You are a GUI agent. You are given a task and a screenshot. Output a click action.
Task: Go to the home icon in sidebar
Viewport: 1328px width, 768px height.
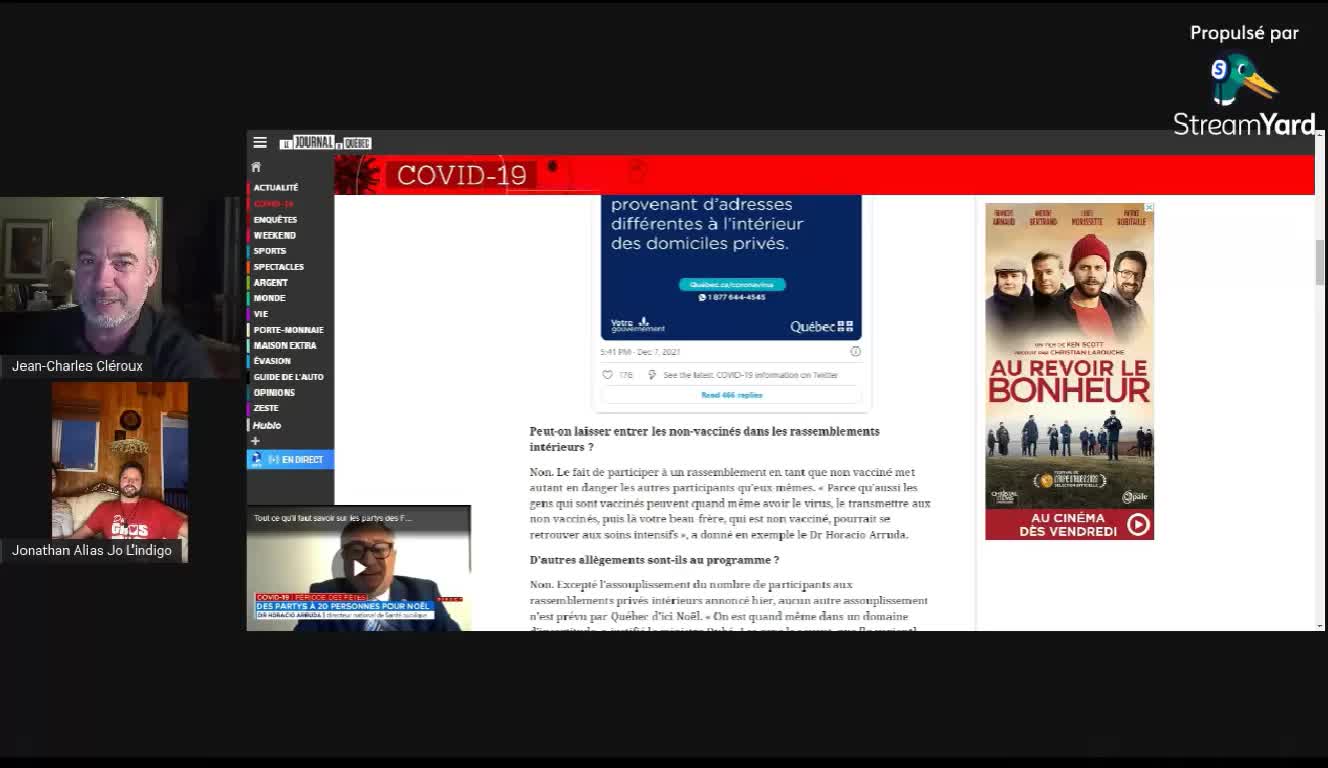coord(256,167)
